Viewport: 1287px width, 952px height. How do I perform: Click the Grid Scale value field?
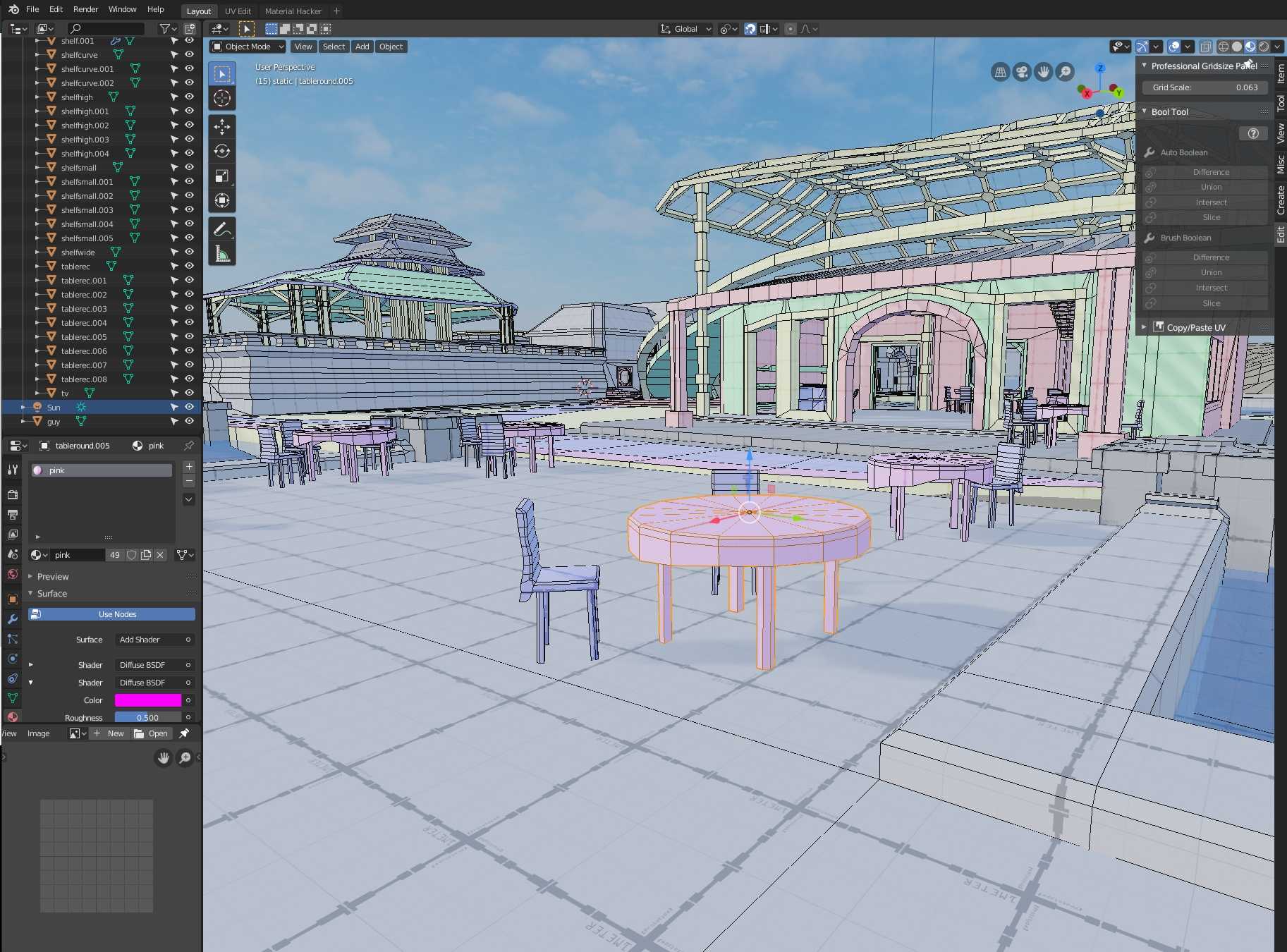pos(1204,87)
